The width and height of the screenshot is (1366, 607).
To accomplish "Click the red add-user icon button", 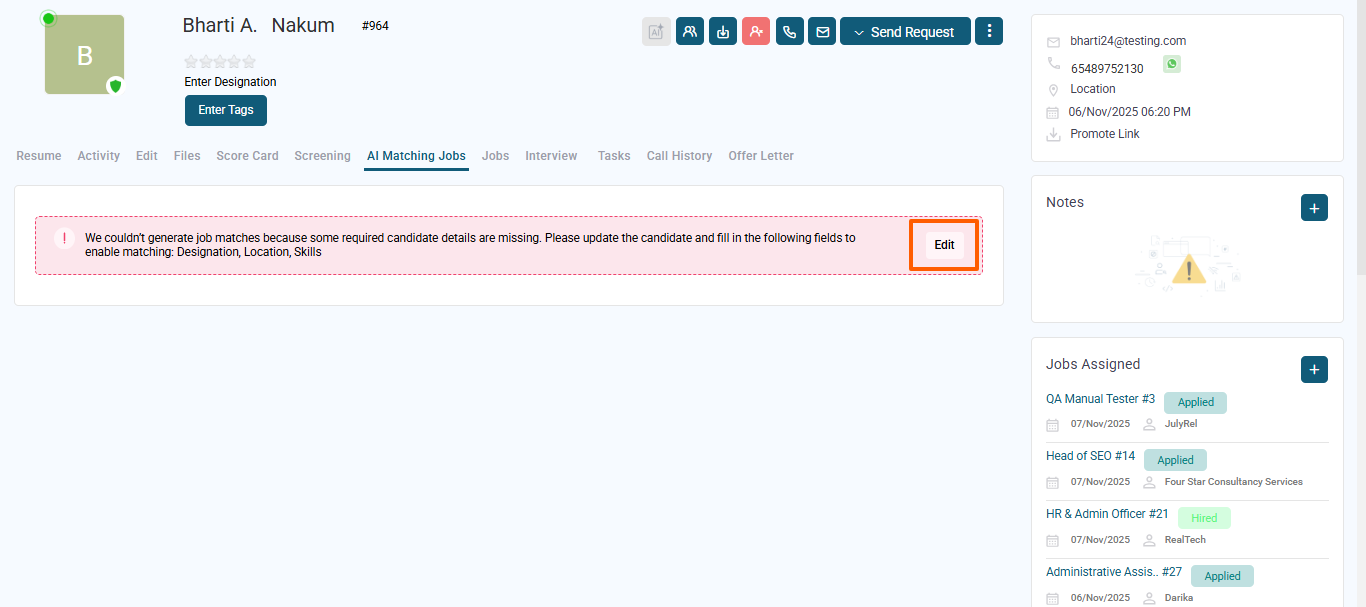I will coord(756,32).
